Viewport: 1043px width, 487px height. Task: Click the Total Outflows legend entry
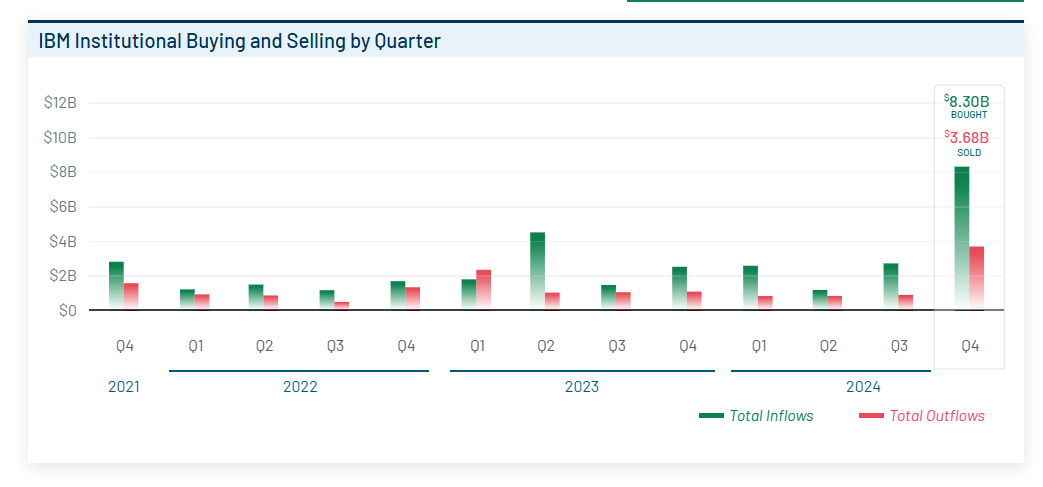pos(921,416)
